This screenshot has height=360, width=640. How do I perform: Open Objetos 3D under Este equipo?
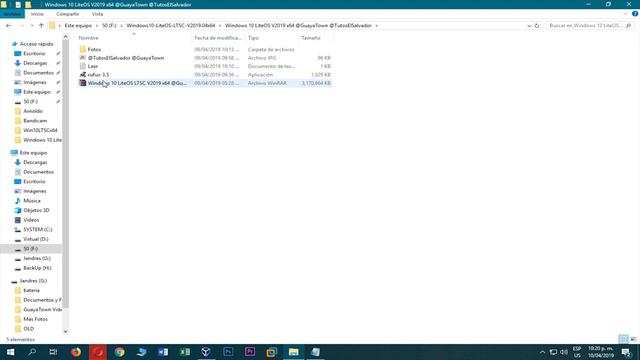[36, 210]
